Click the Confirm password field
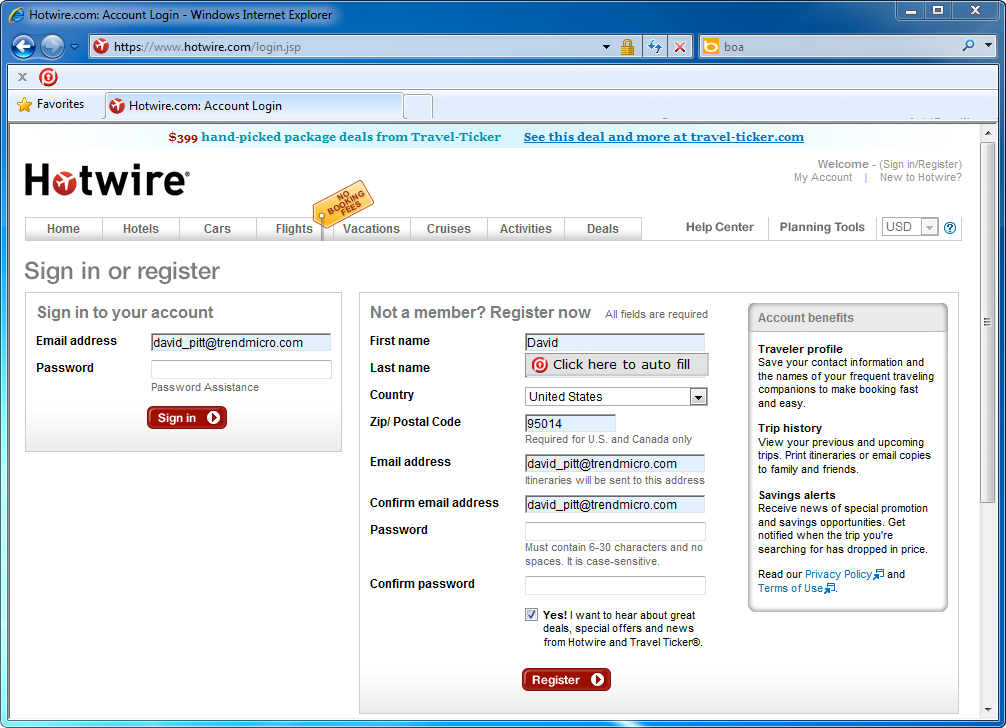The image size is (1006, 728). click(615, 585)
